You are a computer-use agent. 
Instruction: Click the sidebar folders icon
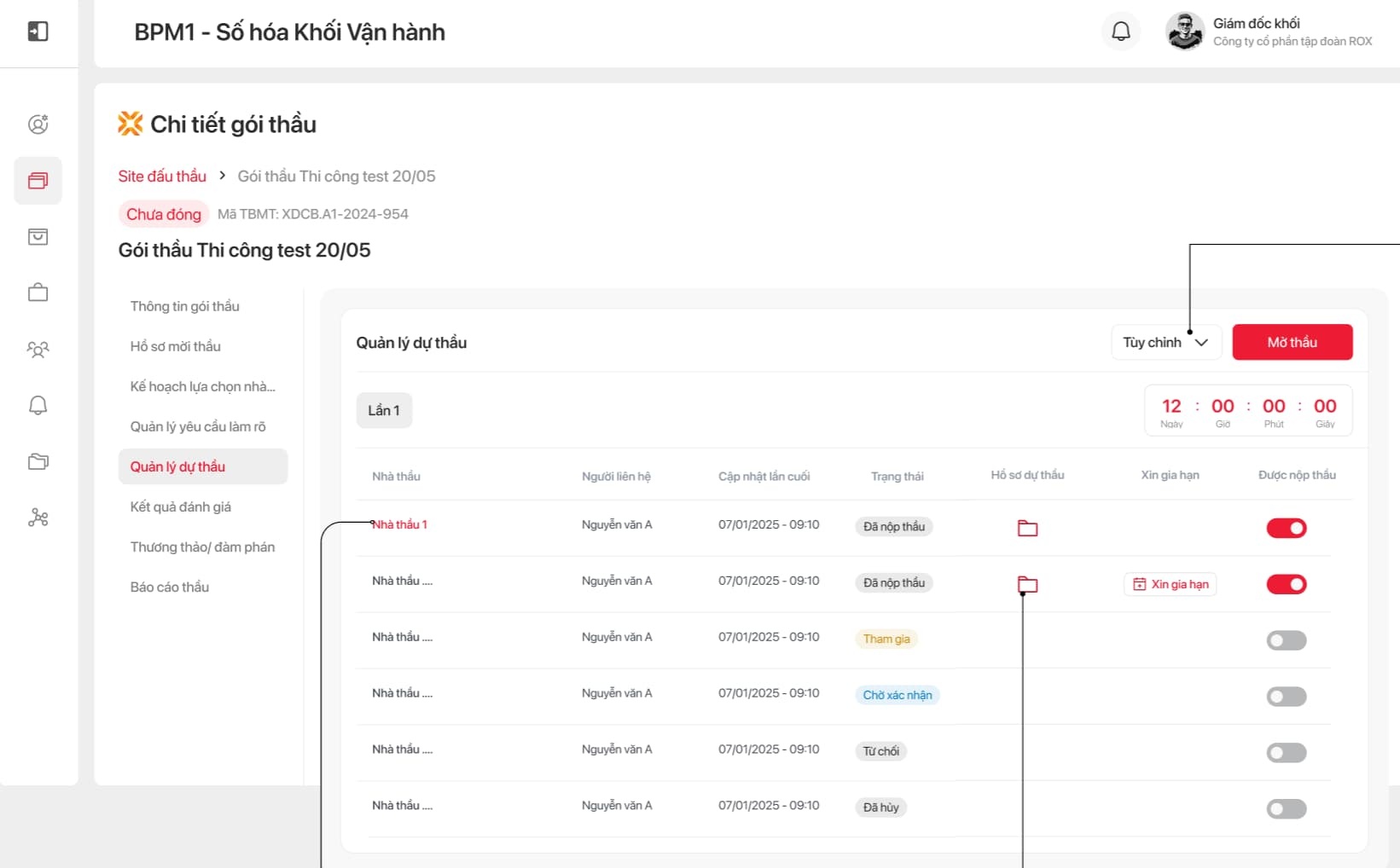[38, 461]
